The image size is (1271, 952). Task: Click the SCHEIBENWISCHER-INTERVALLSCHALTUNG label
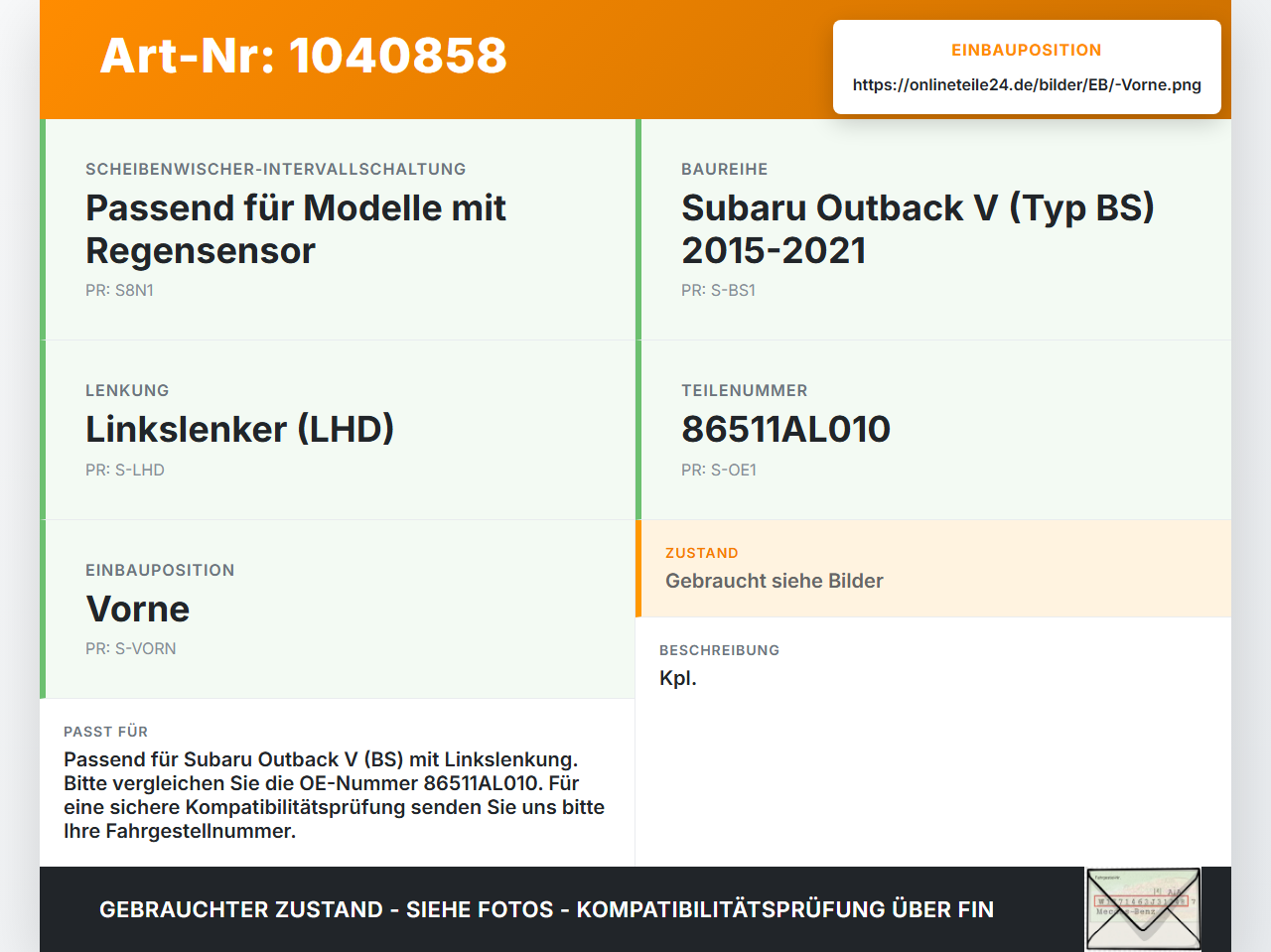276,169
